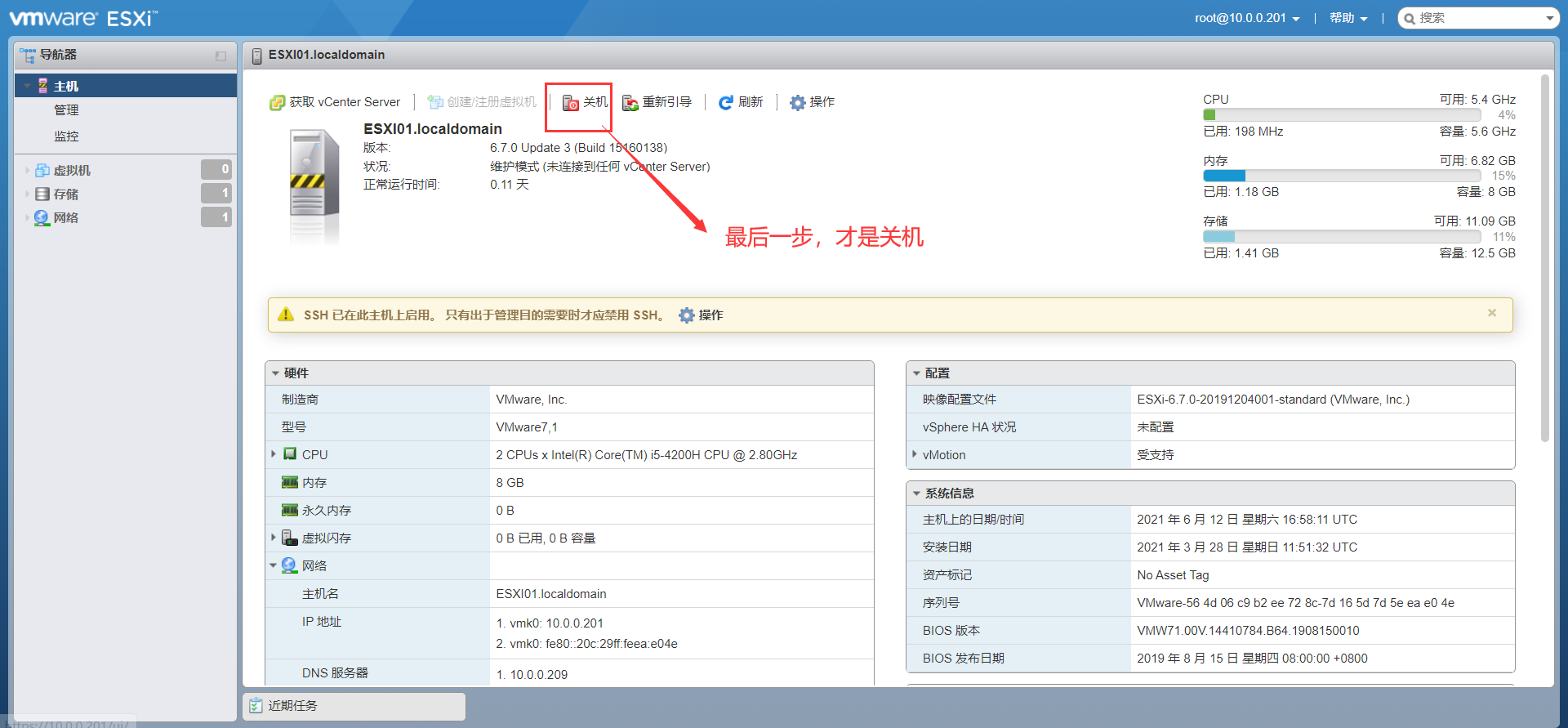Select the IP address 10.0.0.201 text
This screenshot has height=728, width=1568.
click(574, 623)
